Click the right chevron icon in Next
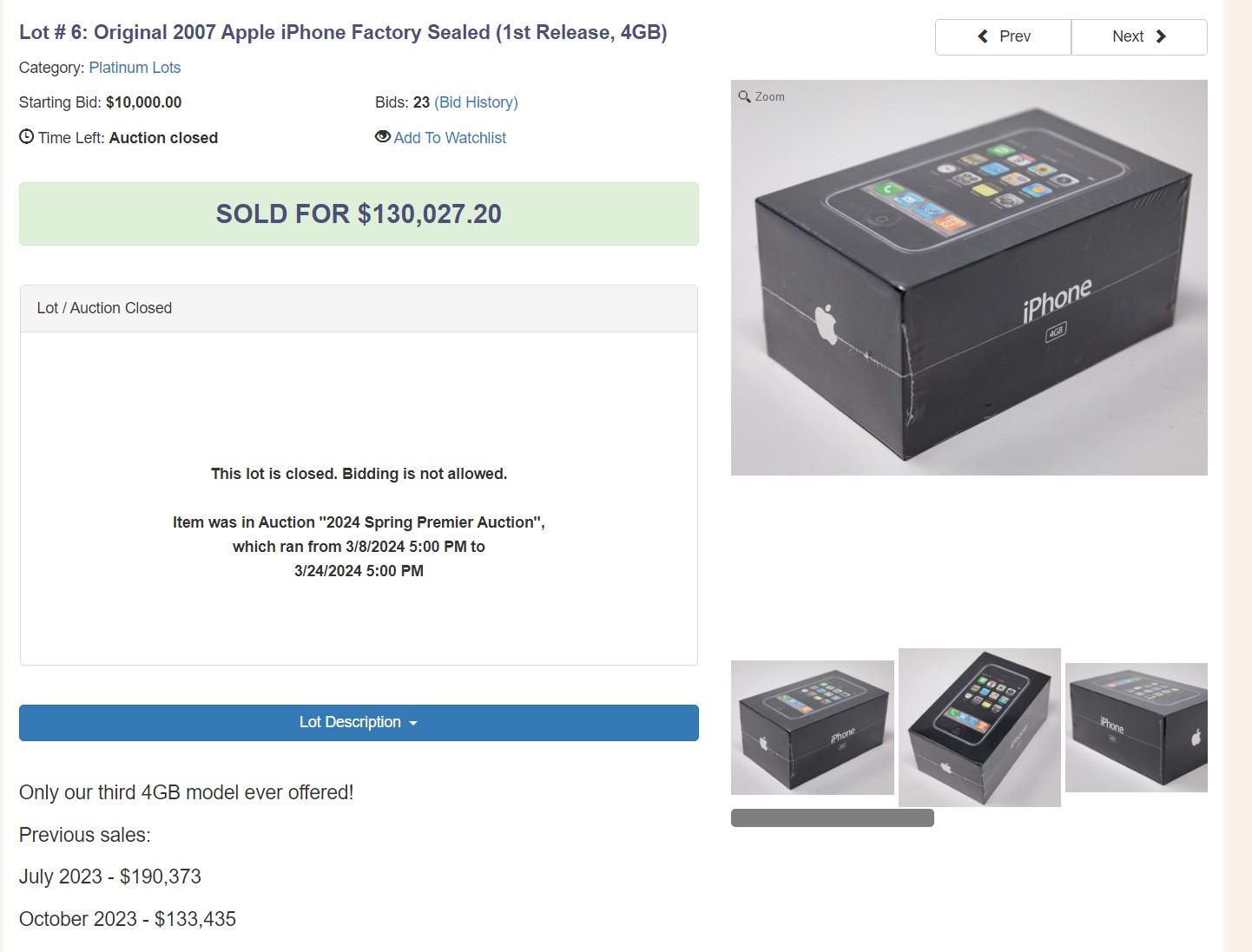 tap(1161, 36)
